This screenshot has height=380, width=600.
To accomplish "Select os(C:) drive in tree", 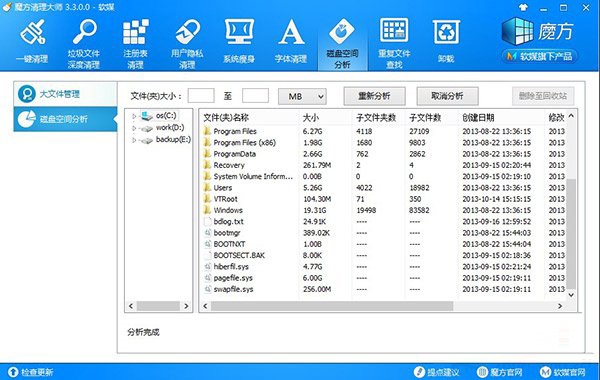I will point(166,116).
